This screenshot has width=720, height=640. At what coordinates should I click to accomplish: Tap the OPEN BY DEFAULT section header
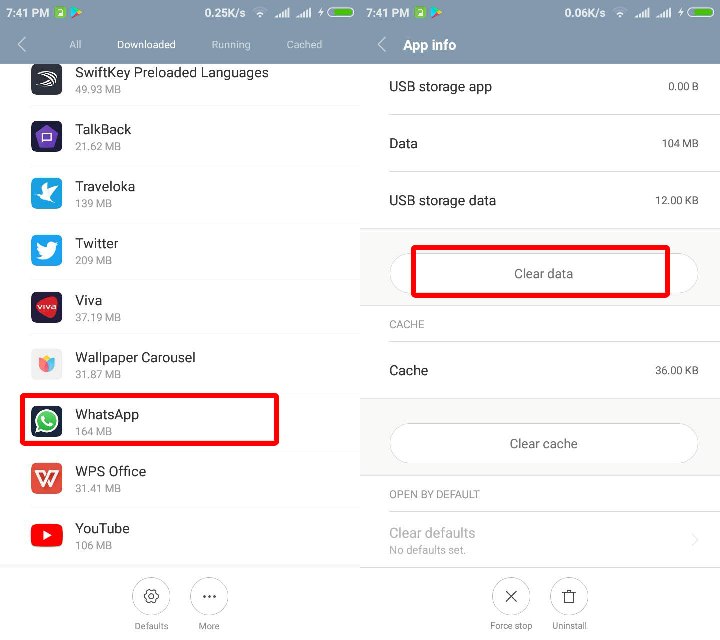(434, 494)
